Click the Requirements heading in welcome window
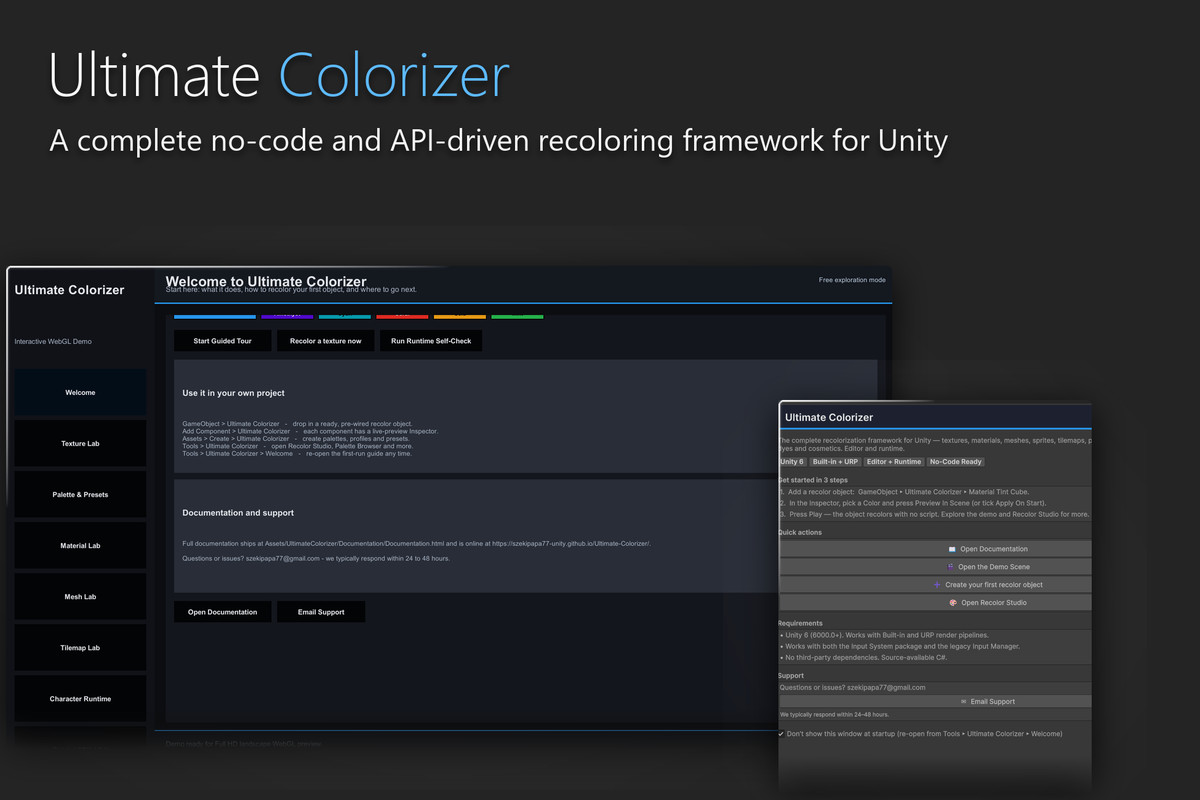Viewport: 1200px width, 800px height. pyautogui.click(x=801, y=623)
